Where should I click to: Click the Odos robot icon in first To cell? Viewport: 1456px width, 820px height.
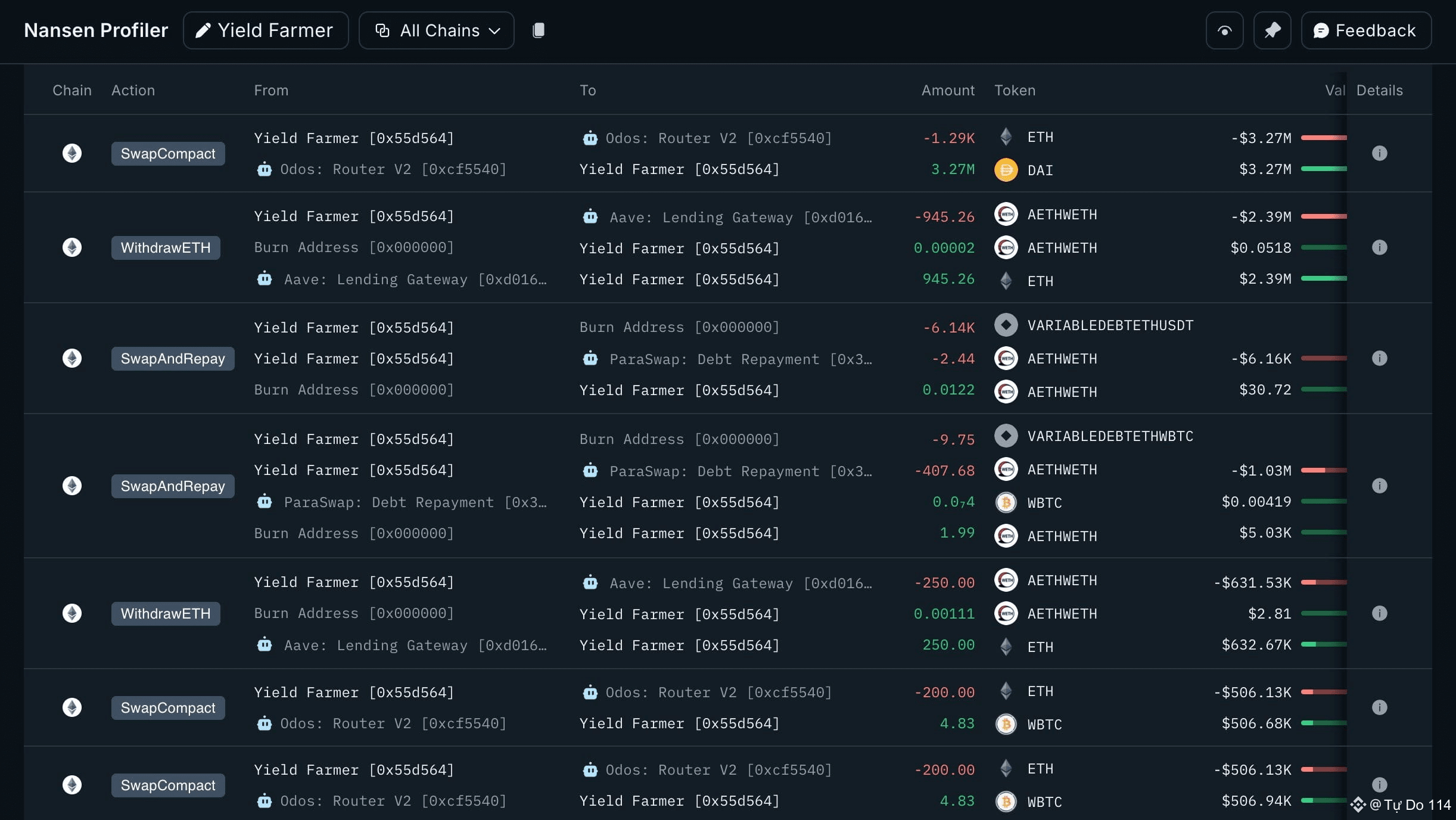[590, 138]
